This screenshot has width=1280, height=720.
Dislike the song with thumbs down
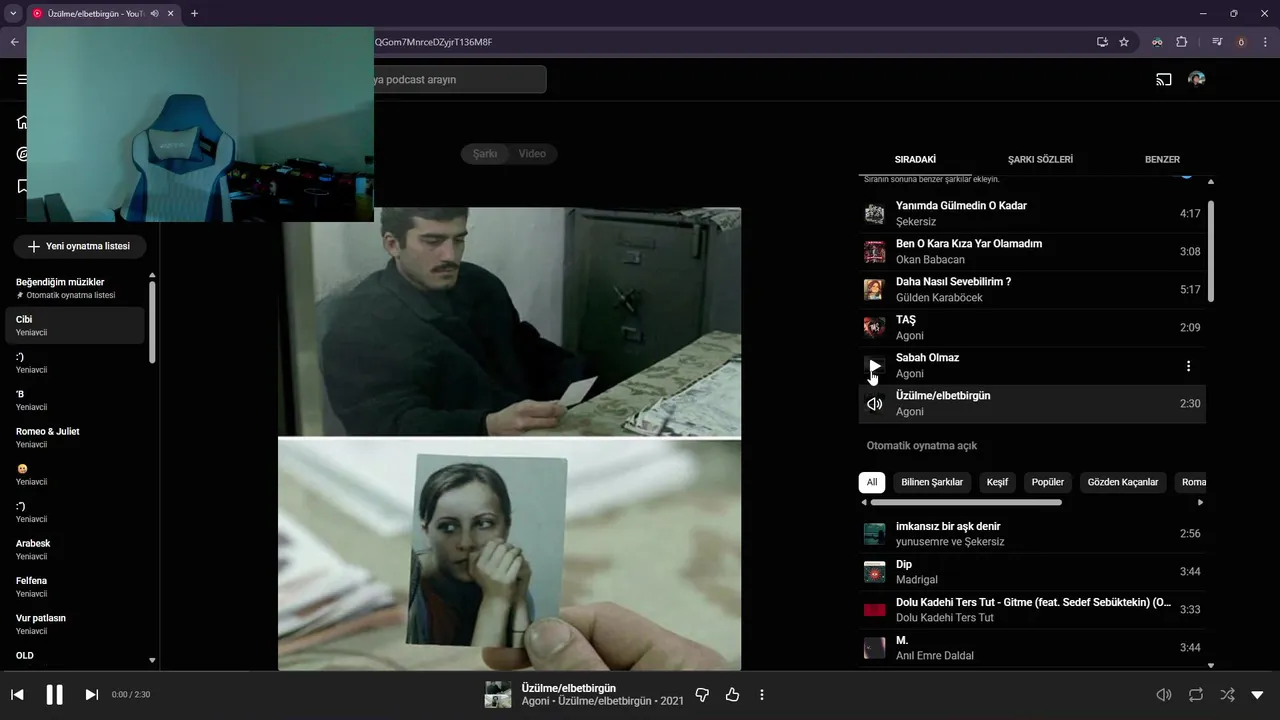click(702, 694)
